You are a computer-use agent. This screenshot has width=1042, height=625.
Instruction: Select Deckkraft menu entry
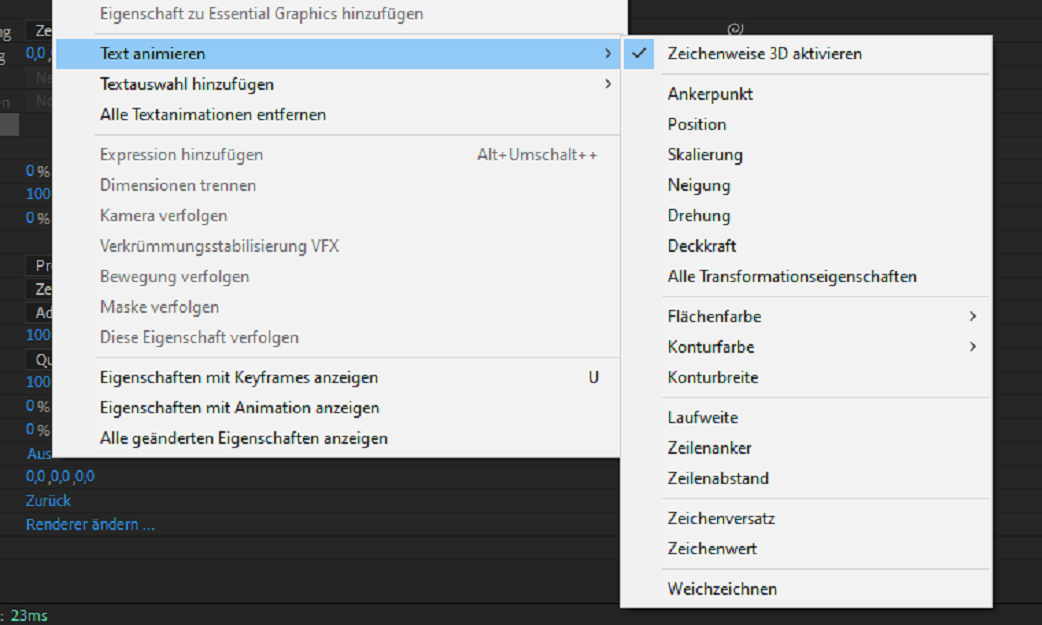coord(702,246)
